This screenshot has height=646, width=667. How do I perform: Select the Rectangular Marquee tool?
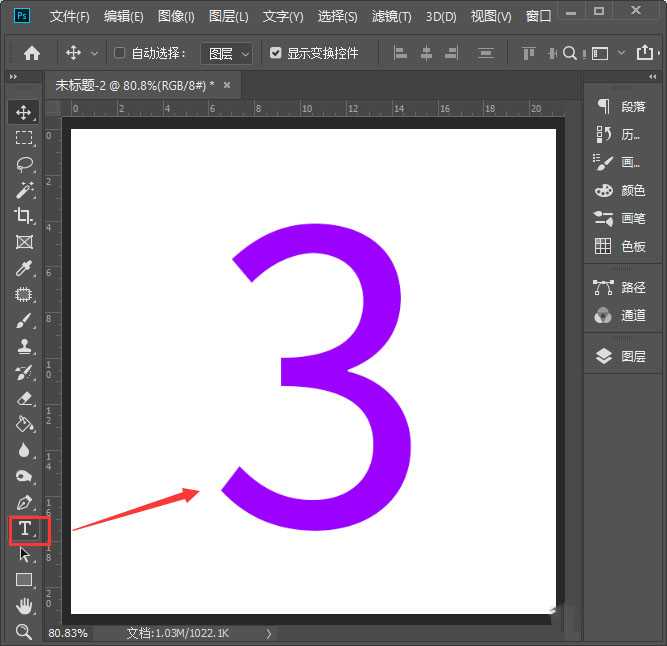[x=25, y=138]
